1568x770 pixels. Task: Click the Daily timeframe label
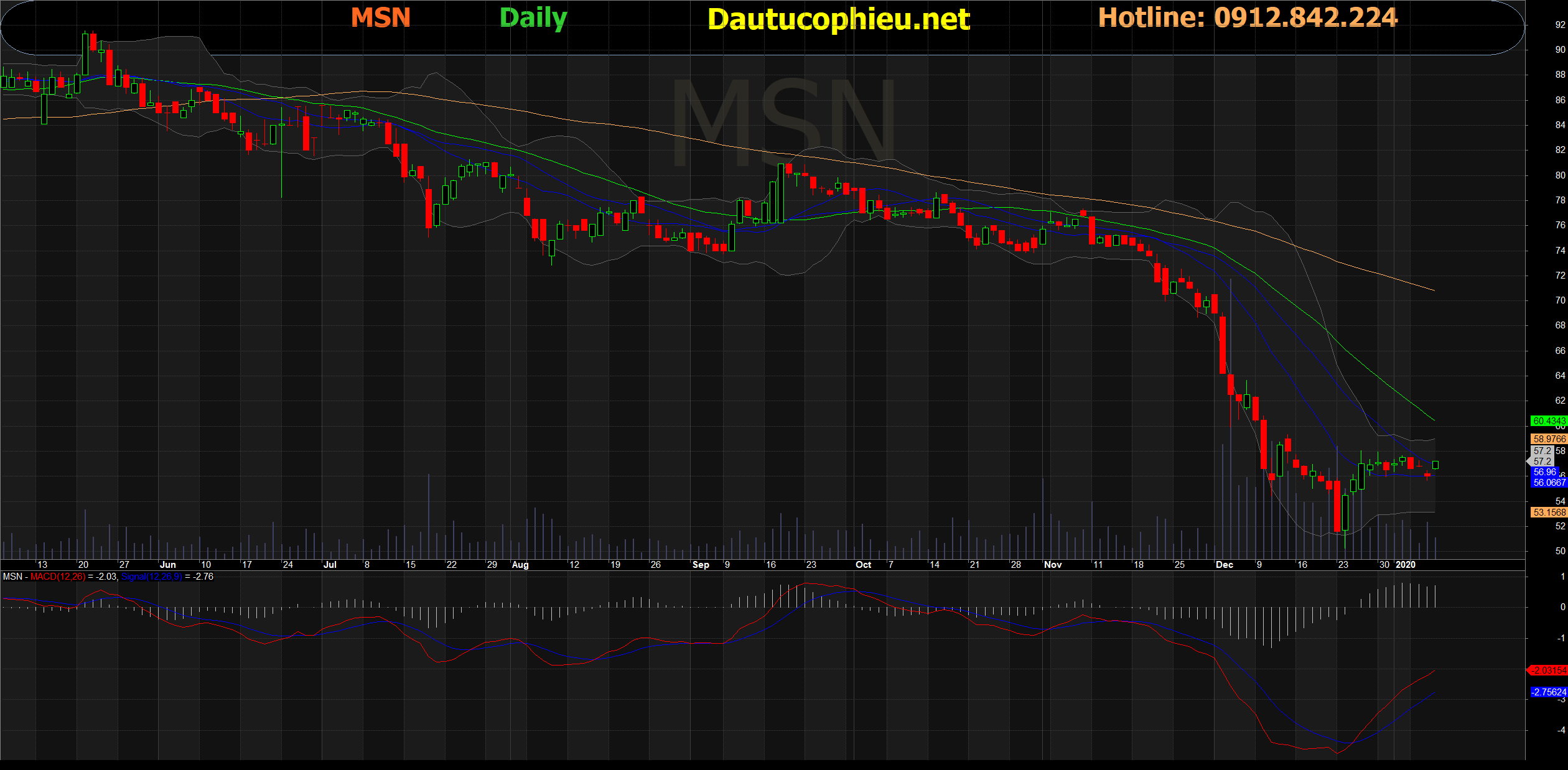coord(533,17)
